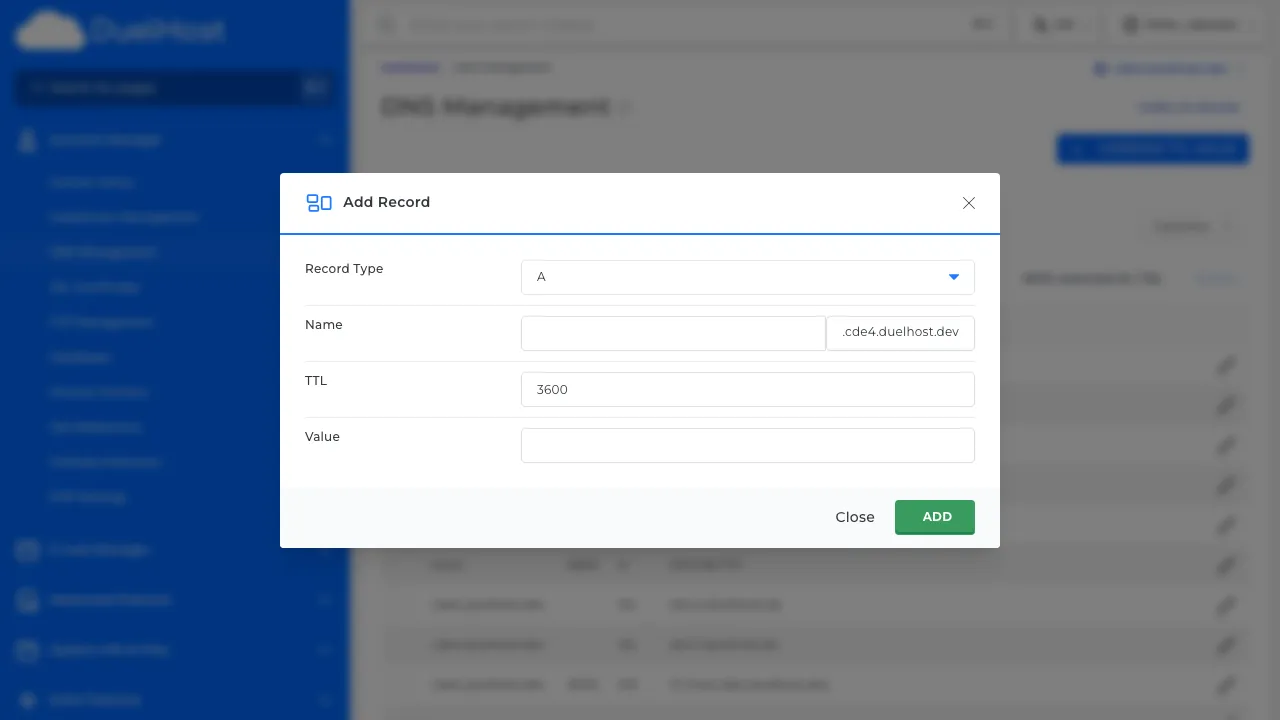Click the DuelHost cloud logo
This screenshot has width=1280, height=720.
coord(50,31)
